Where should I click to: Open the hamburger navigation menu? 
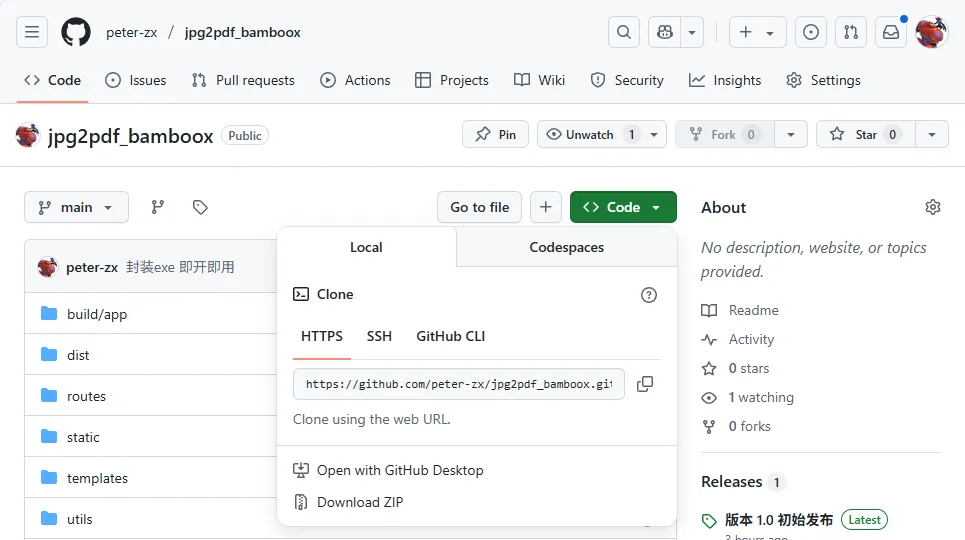point(32,32)
